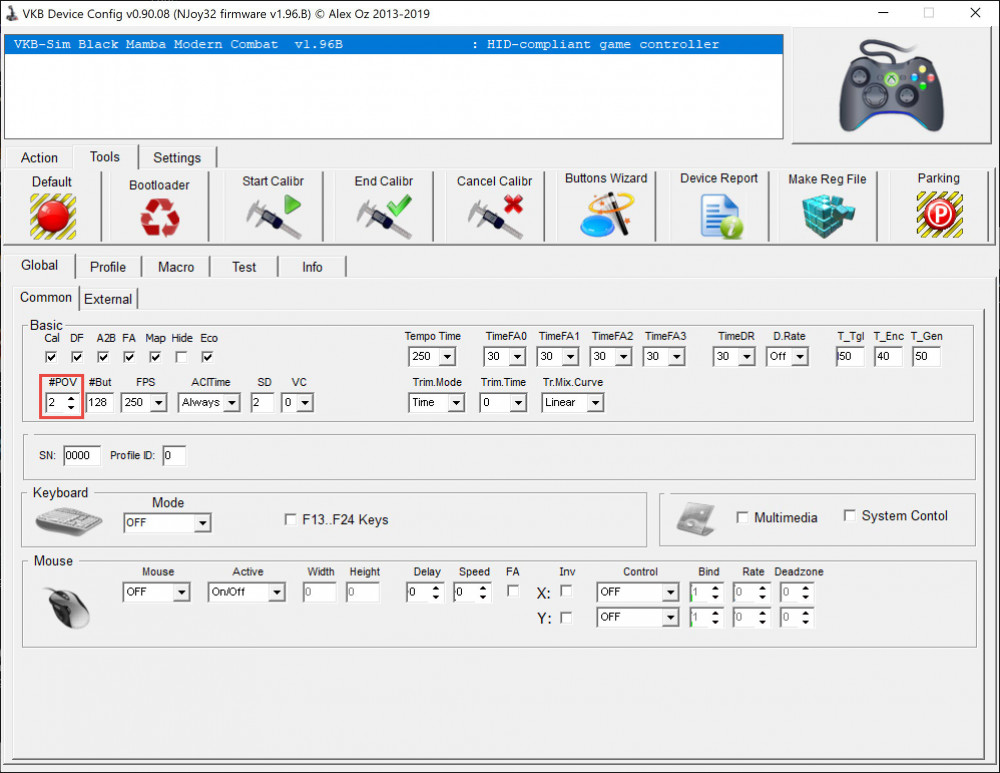This screenshot has width=1000, height=773.
Task: Click the Make Reg File icon
Action: [x=827, y=216]
